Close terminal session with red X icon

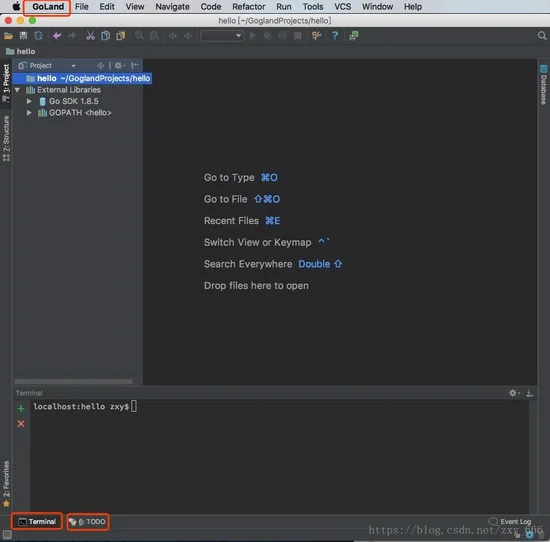tap(21, 424)
